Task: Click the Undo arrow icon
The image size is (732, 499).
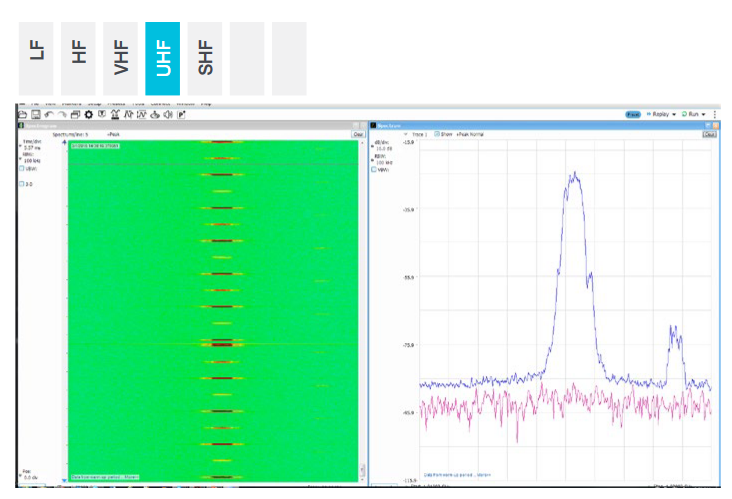Action: coord(48,115)
